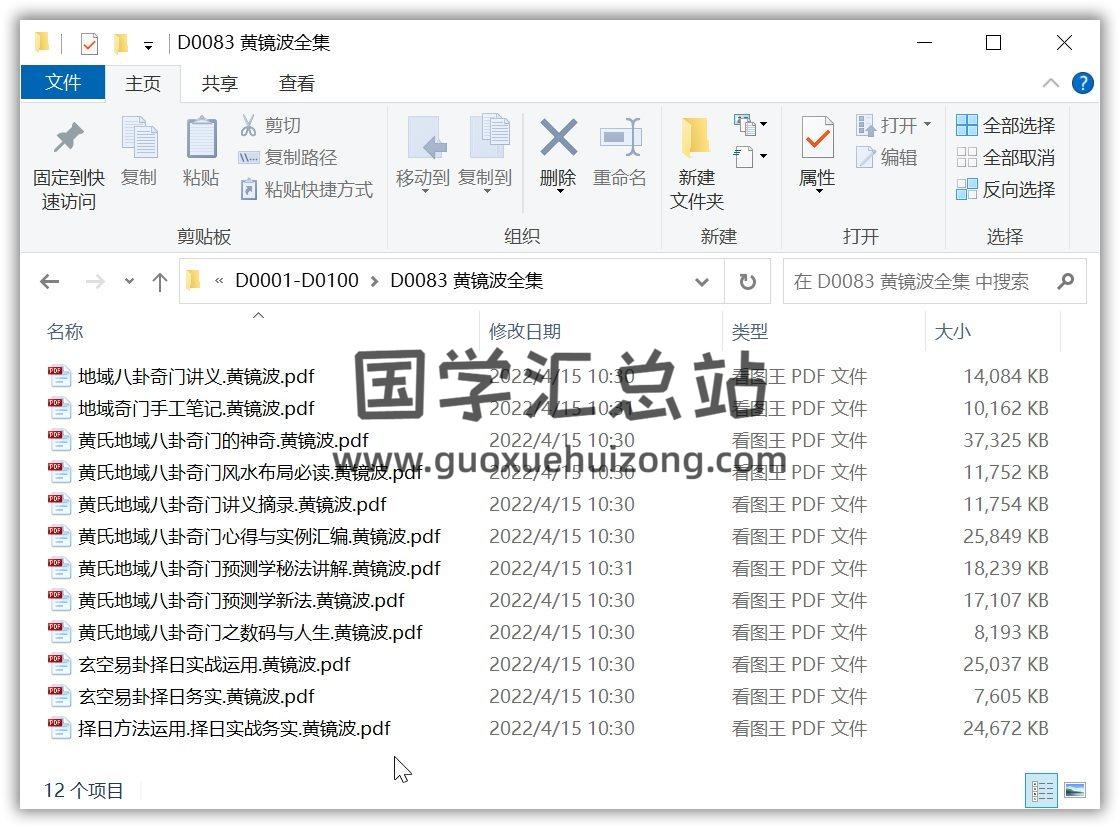Click the Rename (重命名) icon

pos(620,136)
